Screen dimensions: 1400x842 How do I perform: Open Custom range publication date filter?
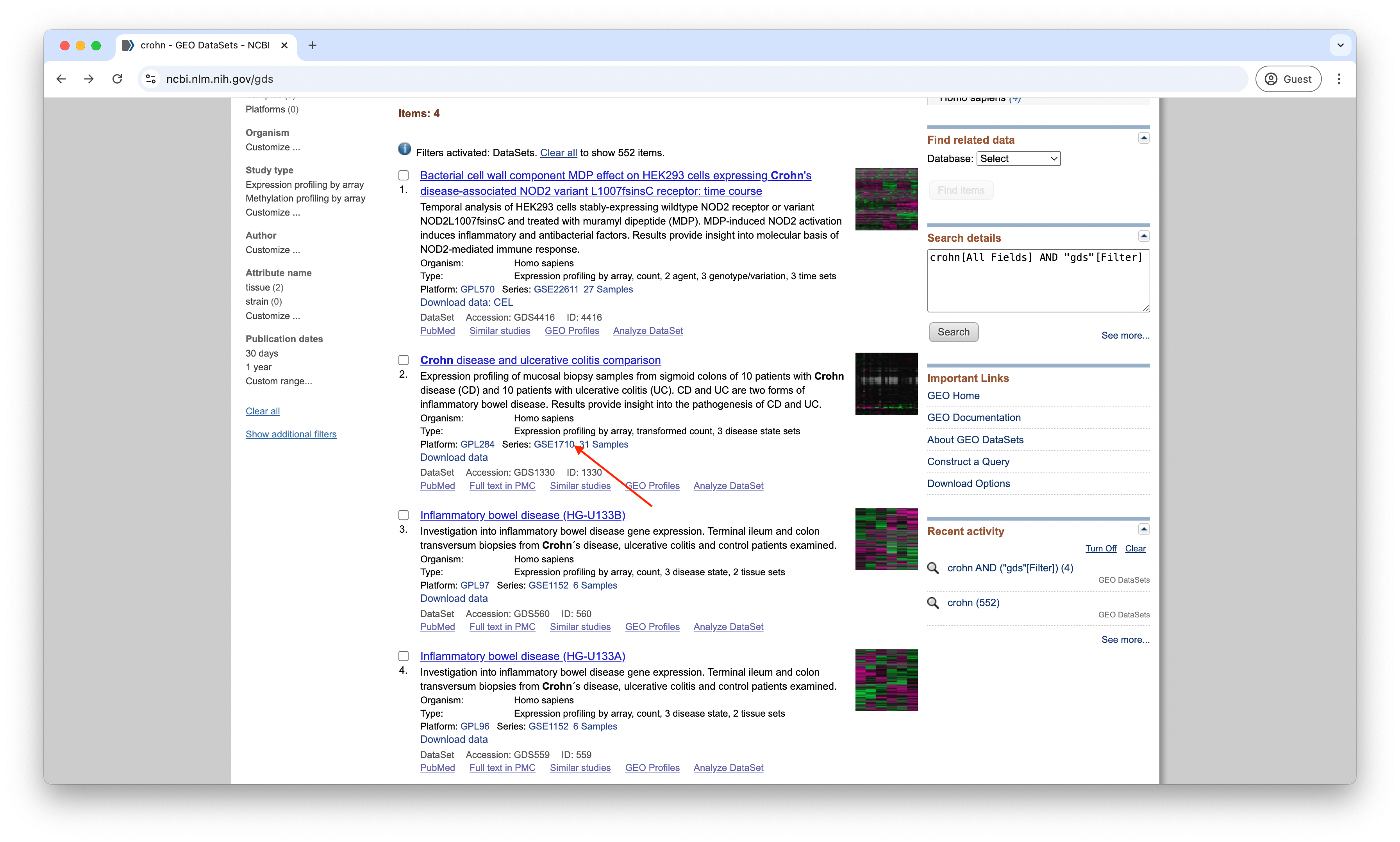click(x=279, y=381)
